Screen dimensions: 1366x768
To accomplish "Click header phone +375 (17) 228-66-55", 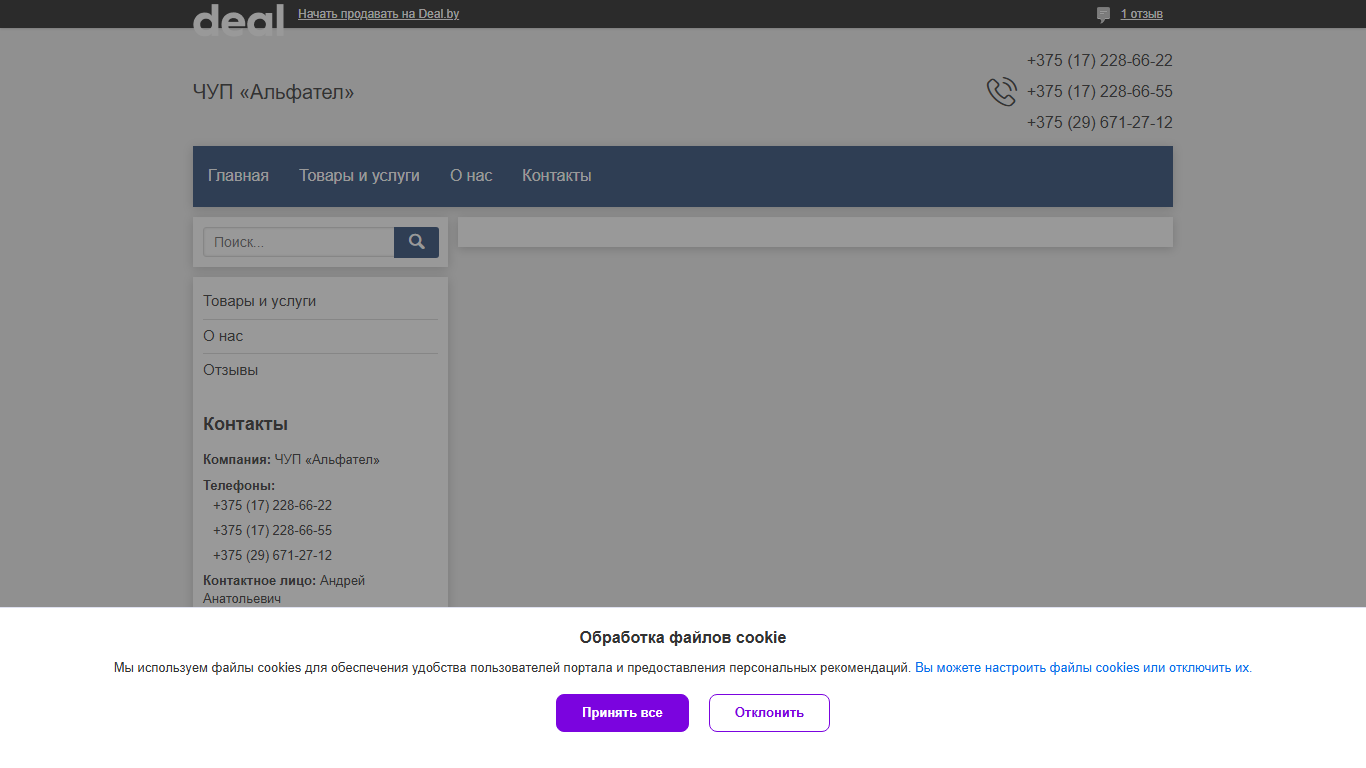I will [1099, 92].
